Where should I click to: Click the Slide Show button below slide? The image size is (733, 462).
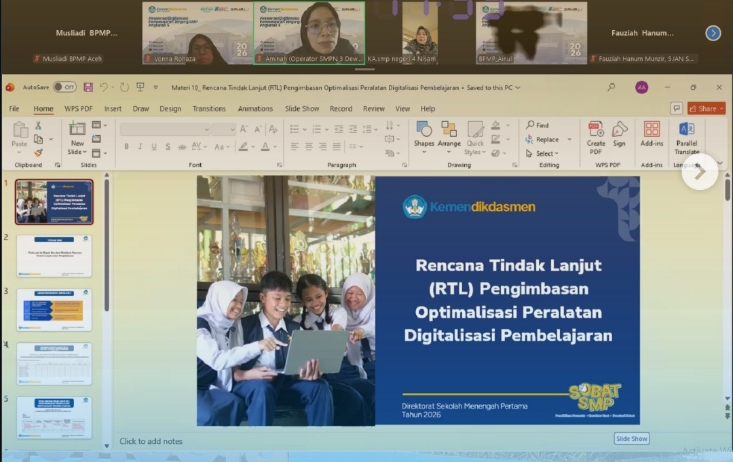point(632,439)
